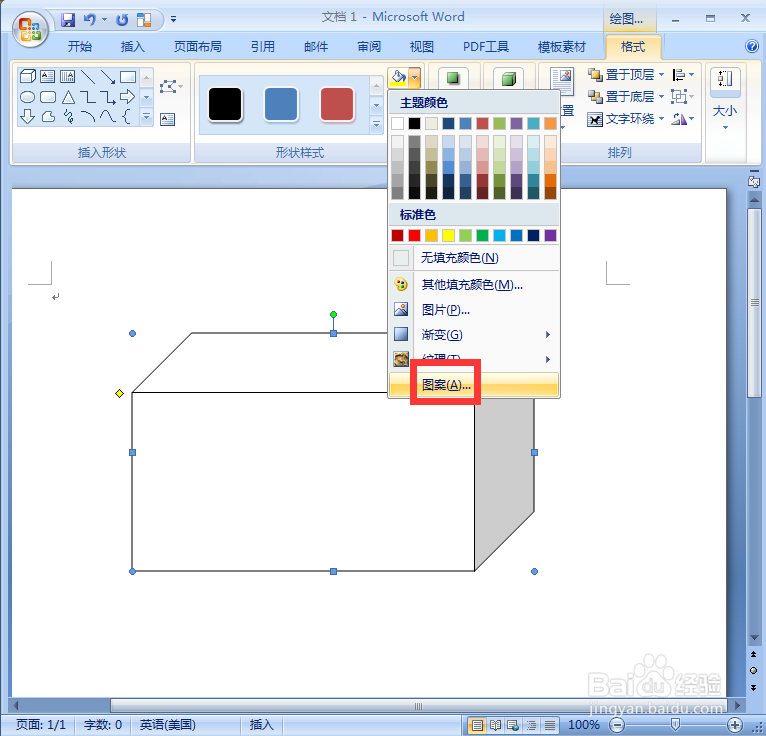This screenshot has width=766, height=736.
Task: Open the Office button menu
Action: (30, 30)
